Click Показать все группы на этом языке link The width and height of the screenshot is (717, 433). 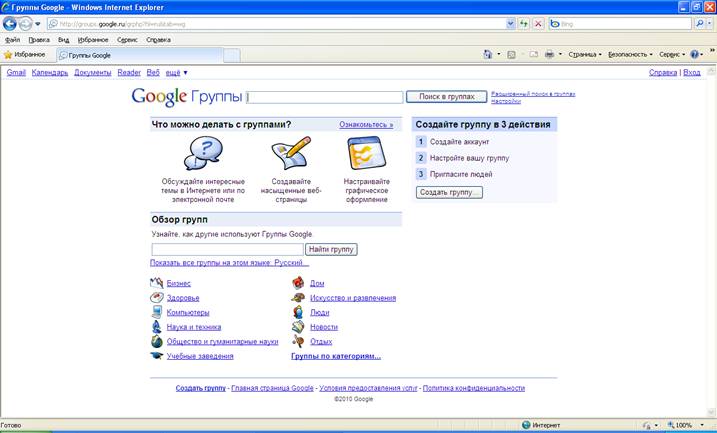pyautogui.click(x=230, y=263)
